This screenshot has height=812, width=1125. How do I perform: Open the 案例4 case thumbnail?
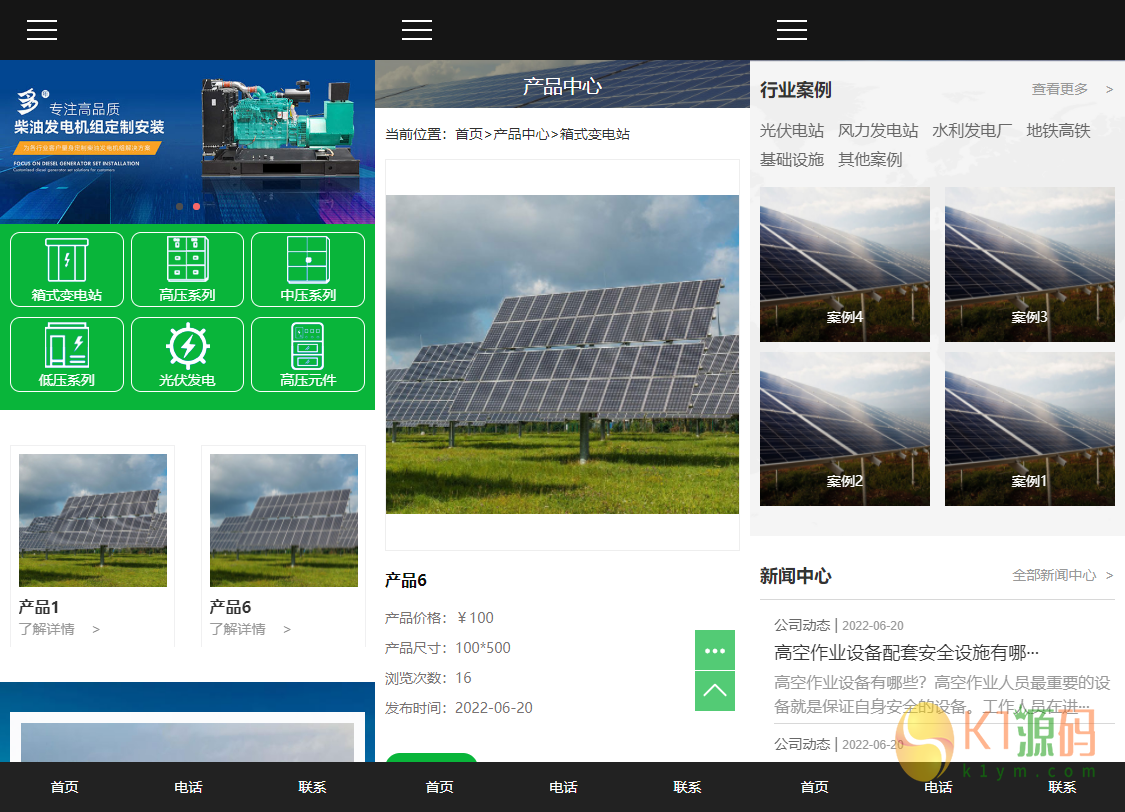844,265
